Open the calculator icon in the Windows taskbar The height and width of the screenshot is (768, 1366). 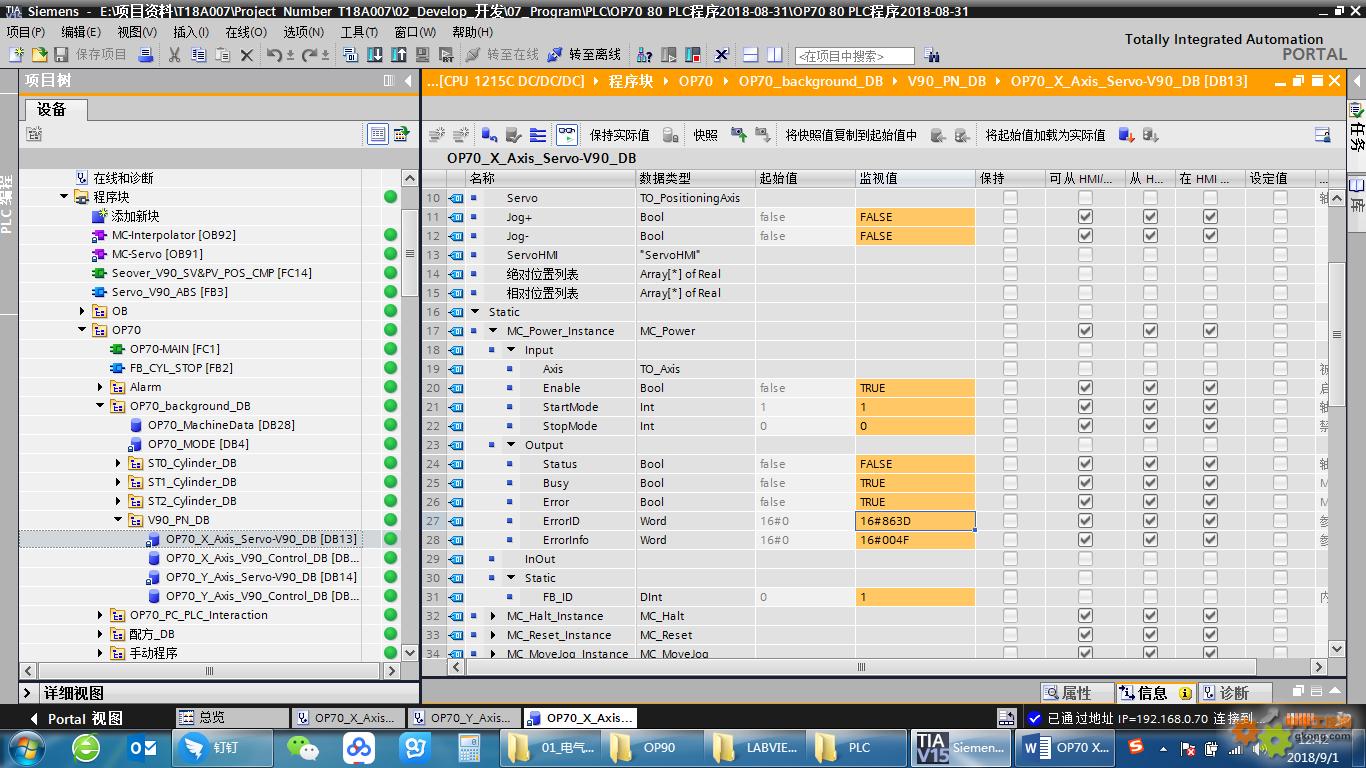click(x=467, y=747)
